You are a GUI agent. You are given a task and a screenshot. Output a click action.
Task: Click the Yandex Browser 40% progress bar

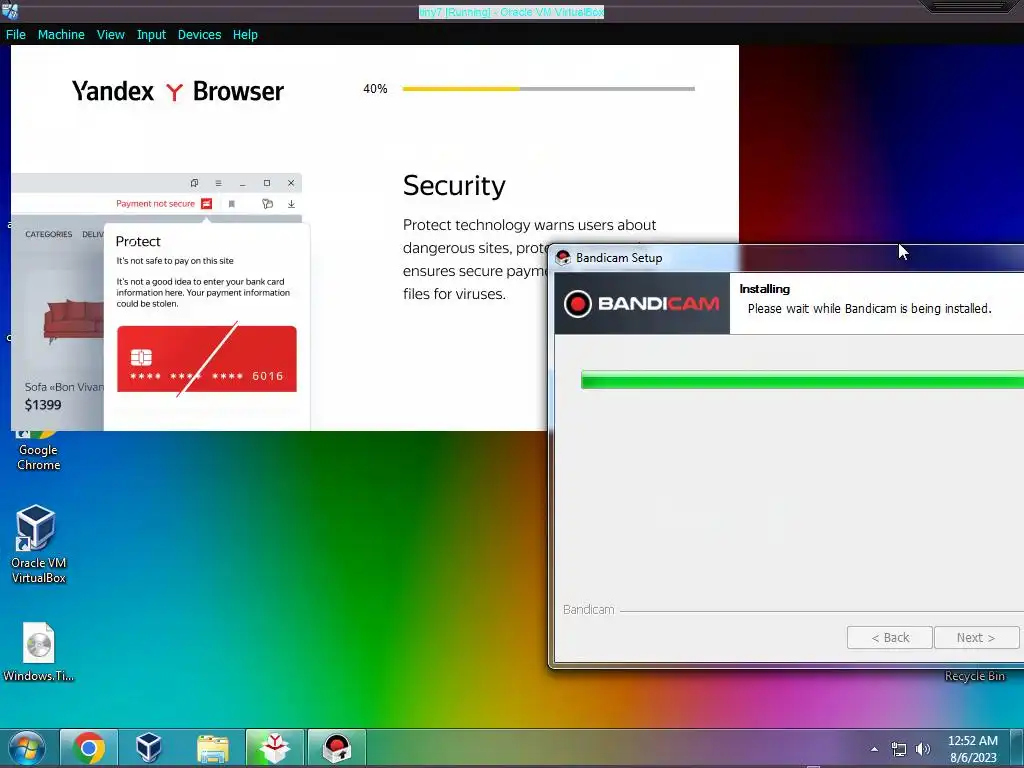tap(549, 88)
